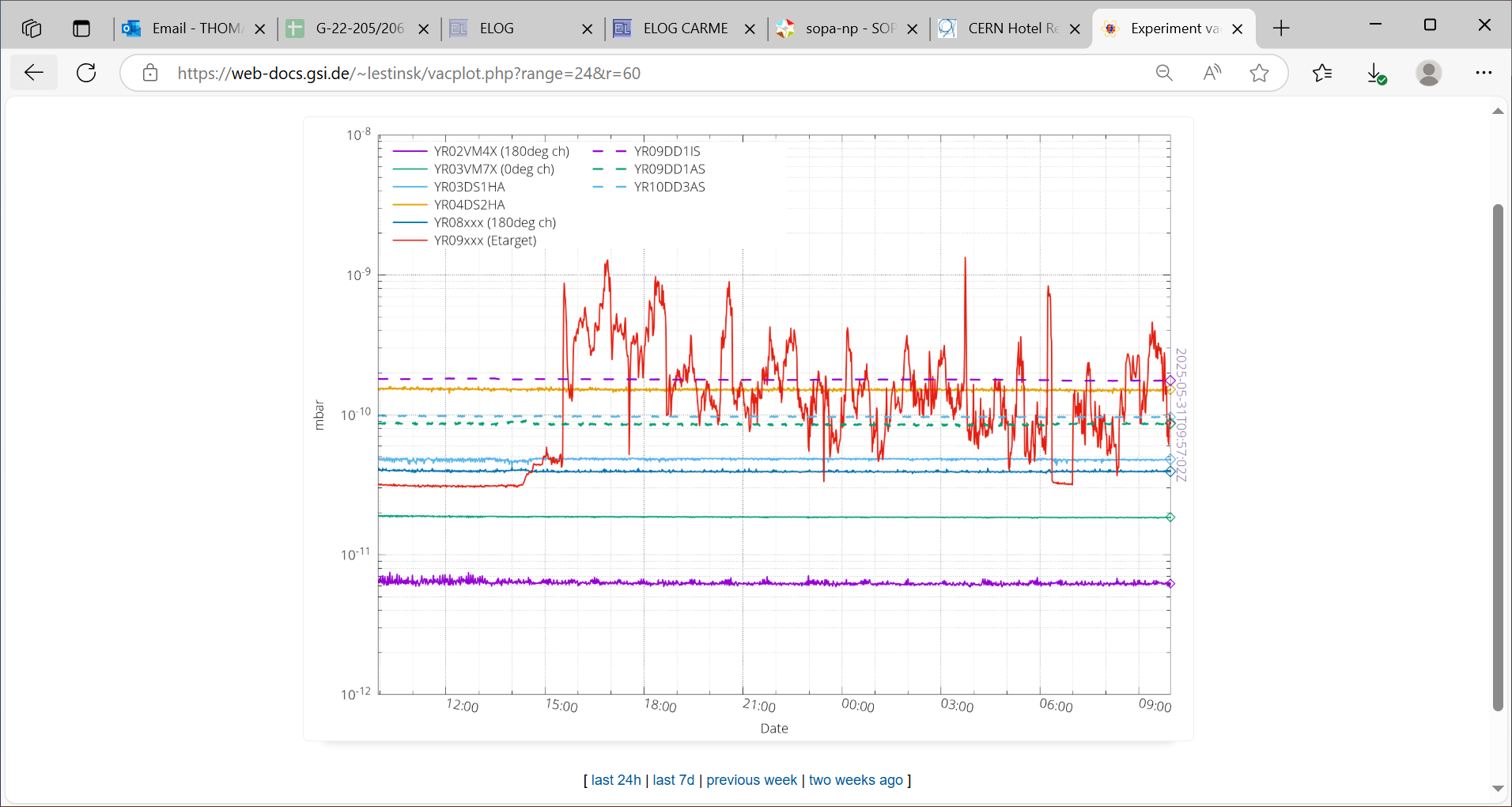Open the Favorites list icon
The width and height of the screenshot is (1512, 807).
tap(1322, 74)
